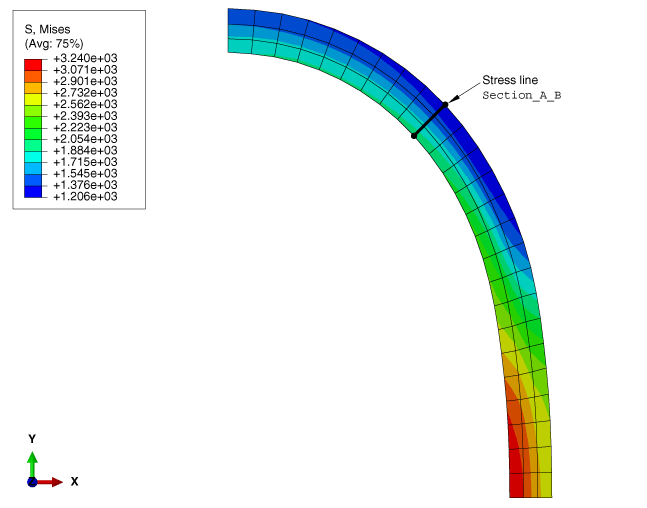This screenshot has height=508, width=647.
Task: Select the Section_A_B annotation text
Action: pyautogui.click(x=521, y=95)
